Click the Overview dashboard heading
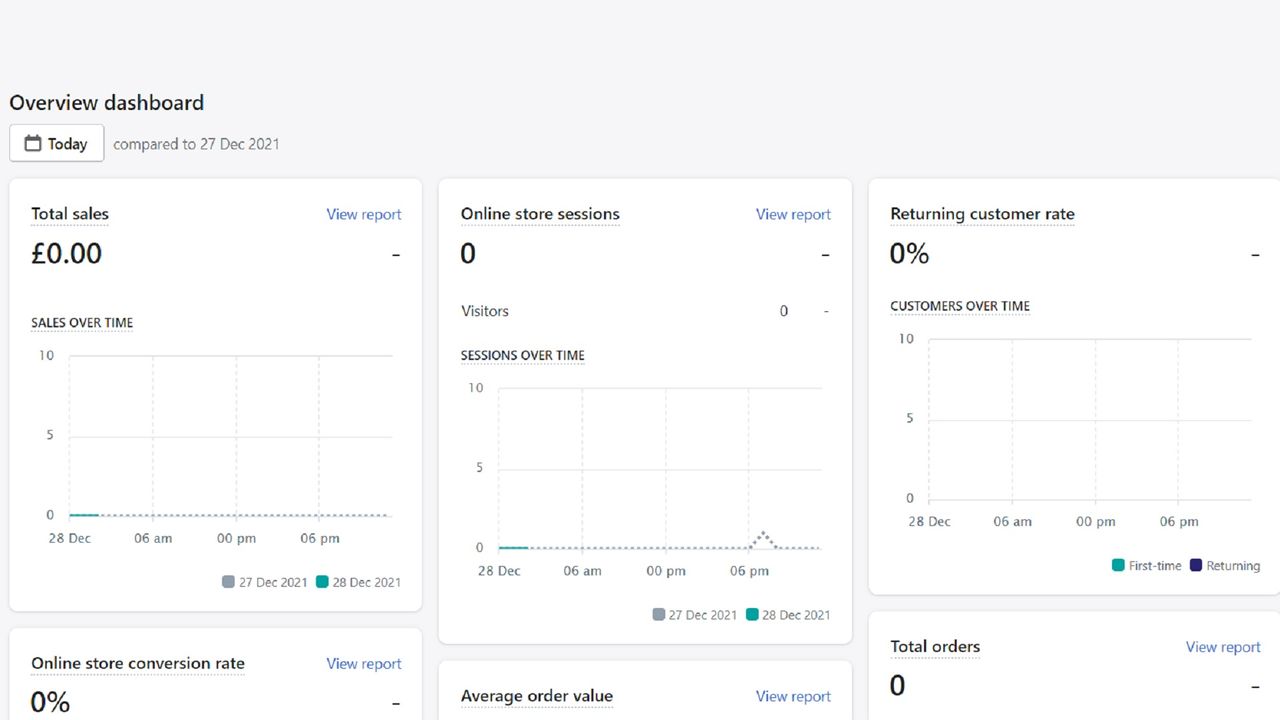Viewport: 1280px width, 720px height. (107, 103)
